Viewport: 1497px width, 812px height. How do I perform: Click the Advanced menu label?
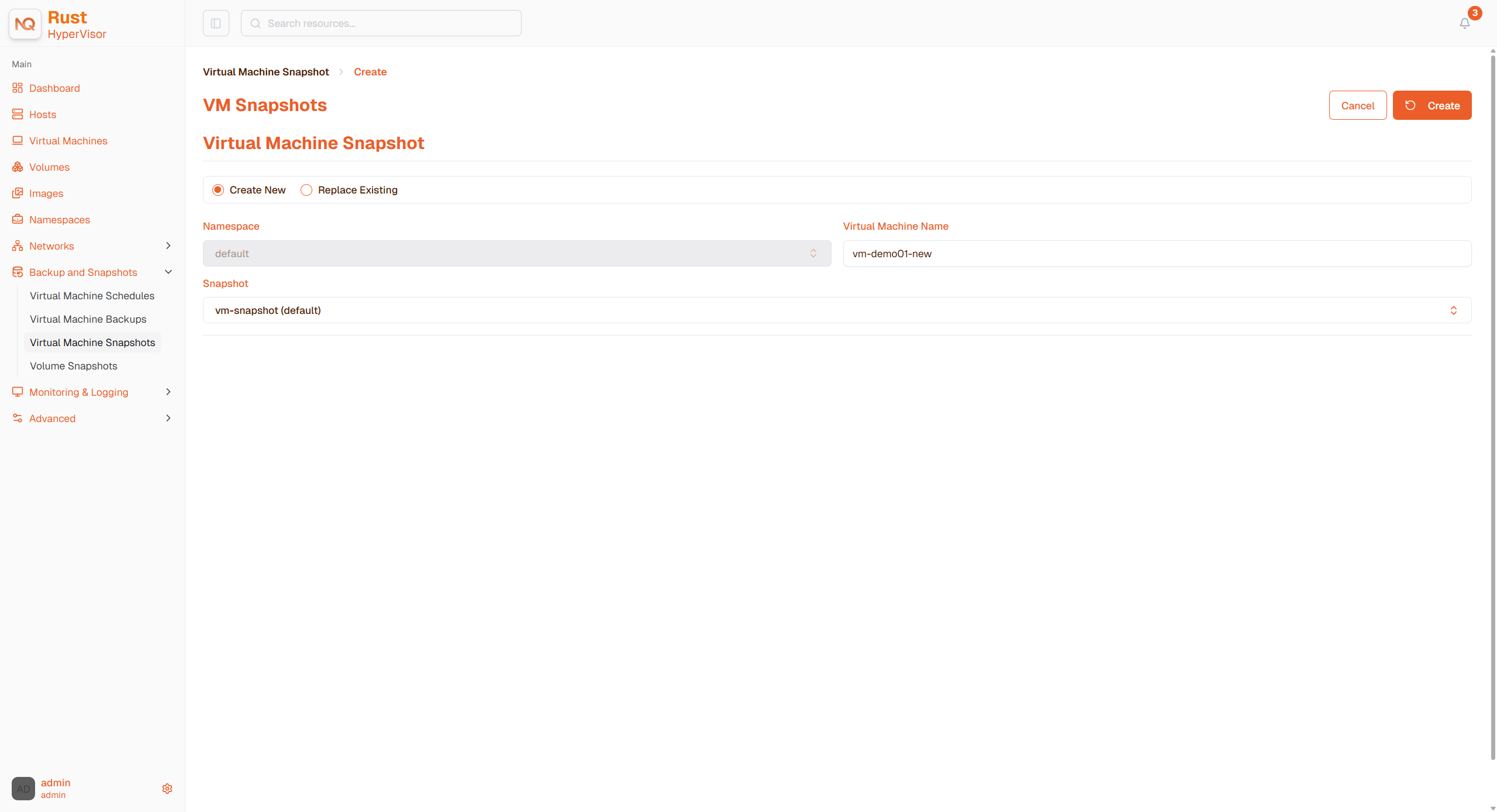pyautogui.click(x=52, y=419)
